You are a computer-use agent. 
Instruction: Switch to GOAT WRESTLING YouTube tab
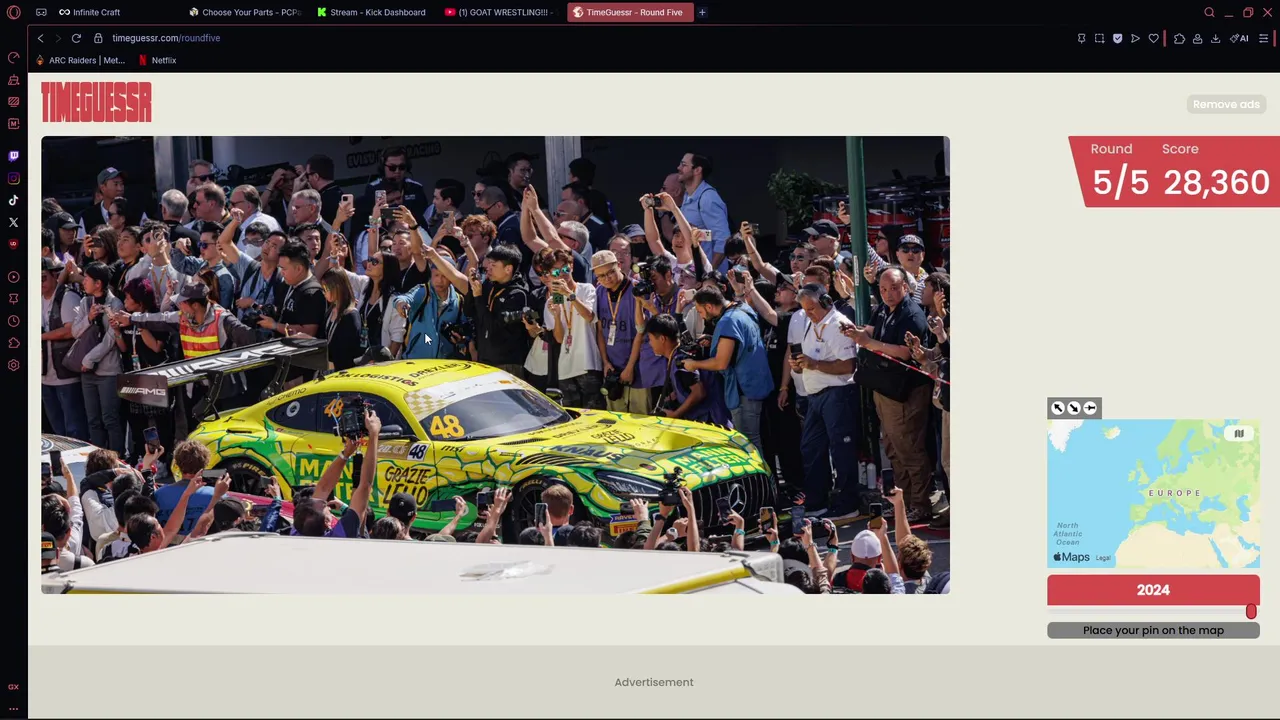pos(500,12)
